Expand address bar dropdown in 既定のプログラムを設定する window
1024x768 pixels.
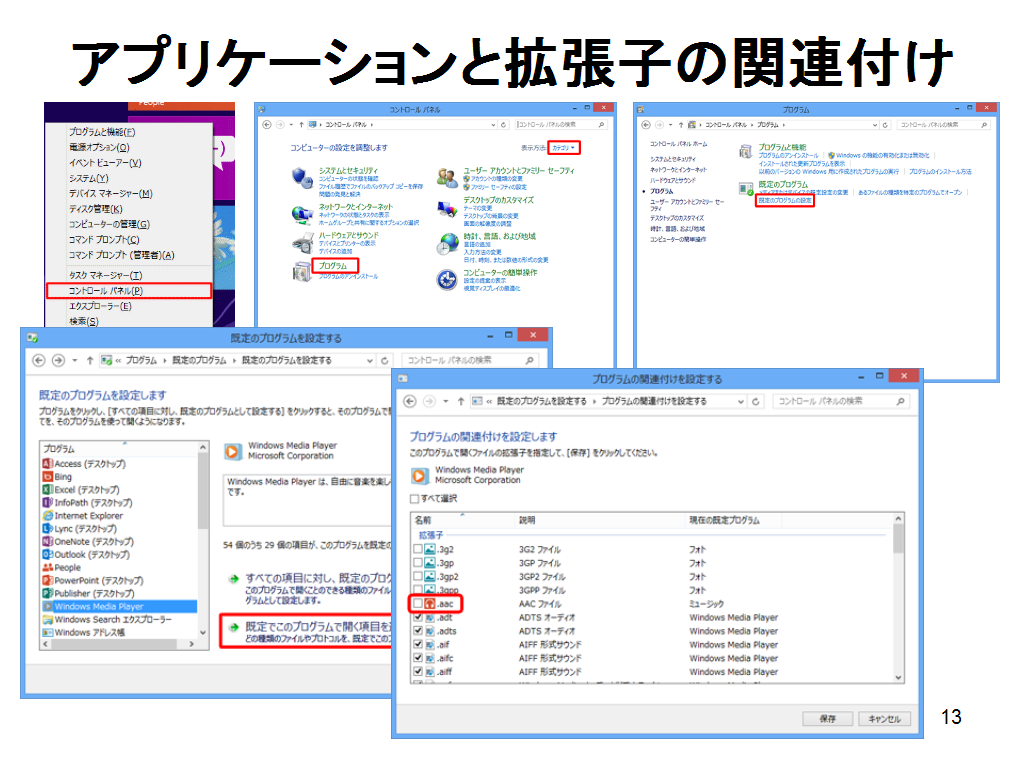(x=370, y=360)
